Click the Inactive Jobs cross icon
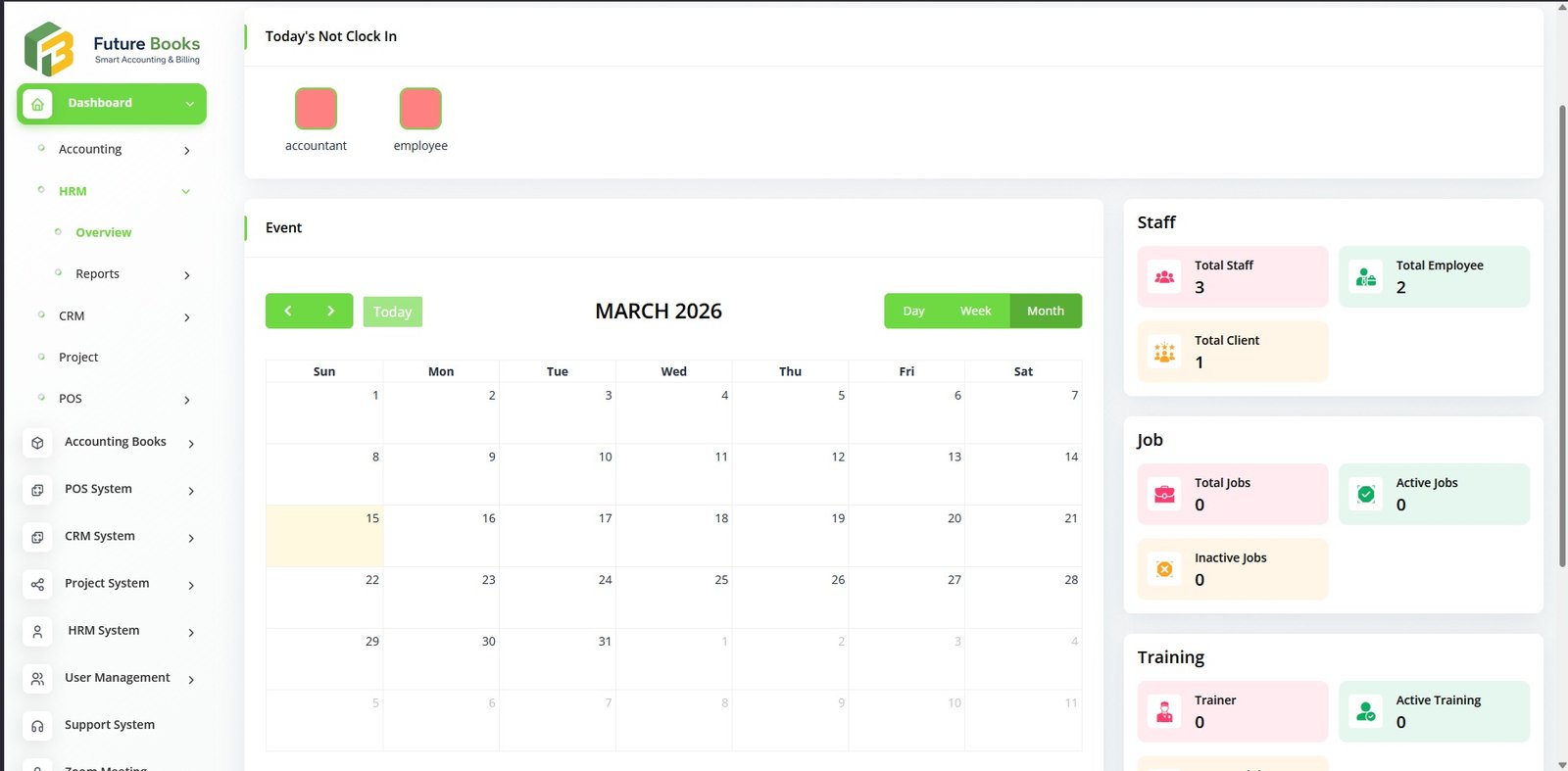Viewport: 1568px width, 771px height. pos(1164,569)
